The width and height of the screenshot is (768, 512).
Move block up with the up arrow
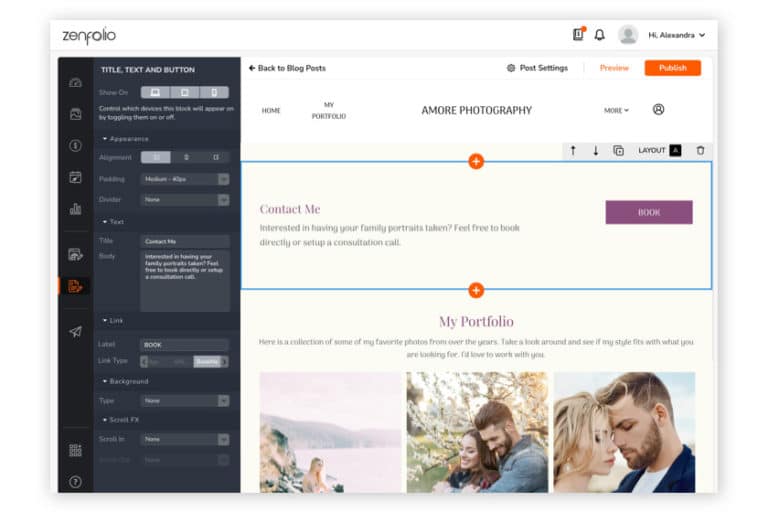[573, 150]
